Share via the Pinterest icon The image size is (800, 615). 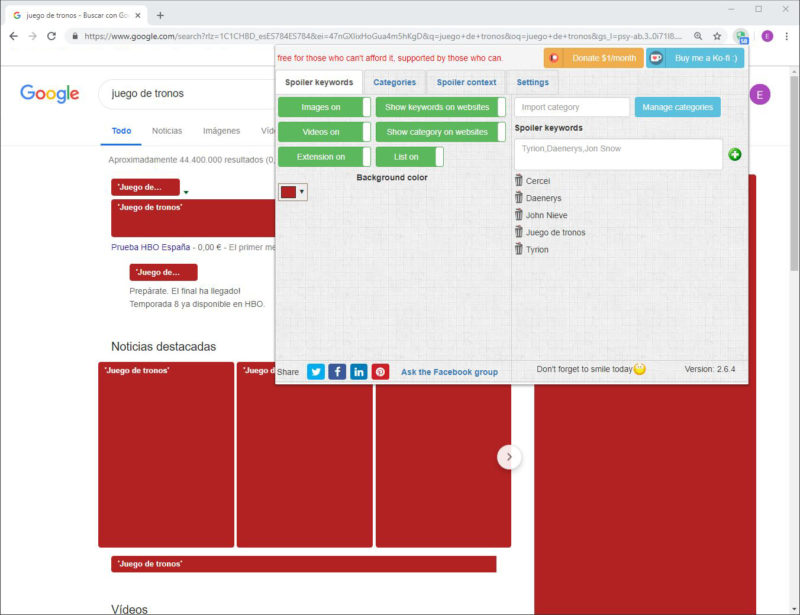380,372
